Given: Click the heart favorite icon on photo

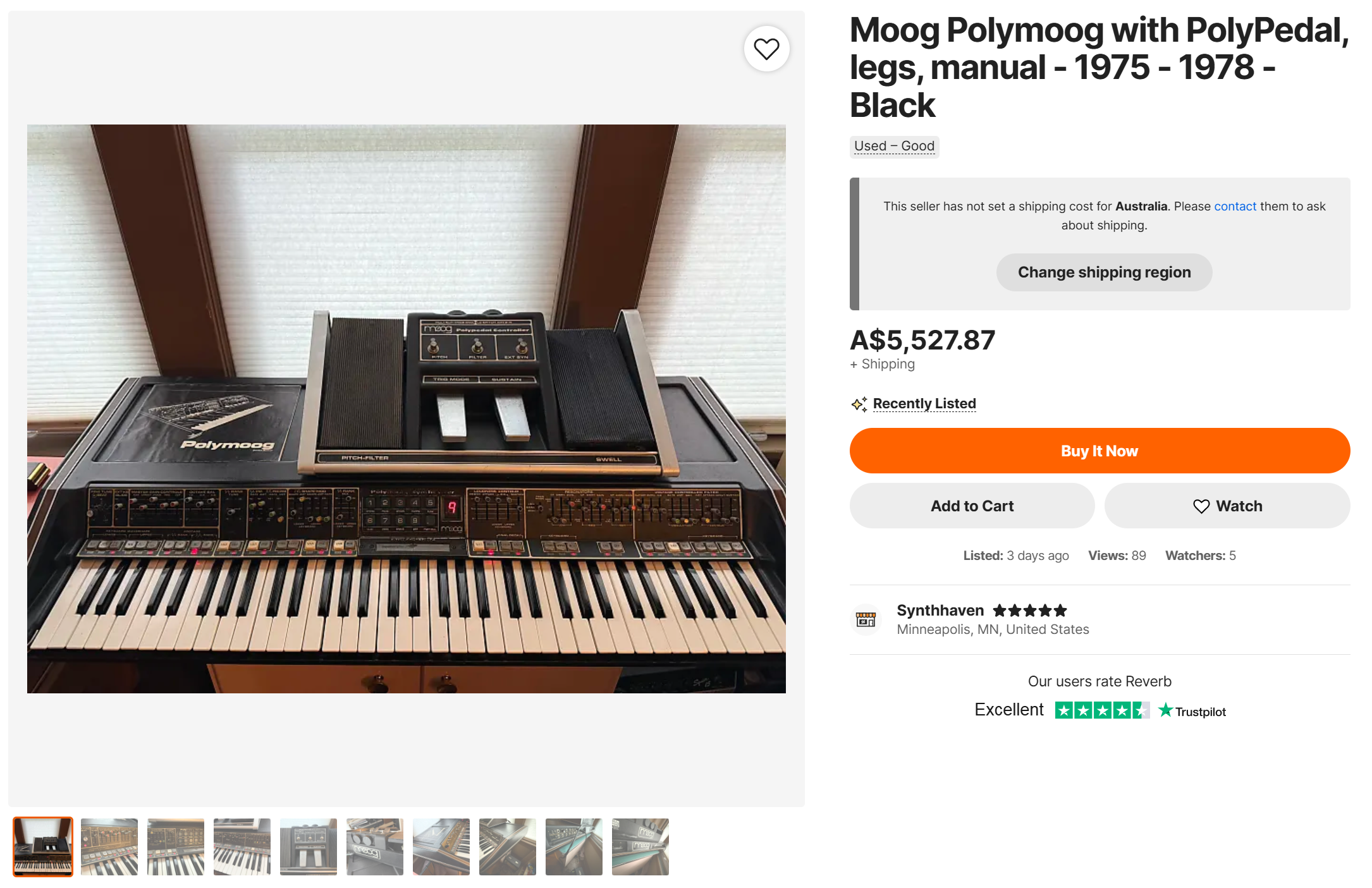Looking at the screenshot, I should click(766, 49).
